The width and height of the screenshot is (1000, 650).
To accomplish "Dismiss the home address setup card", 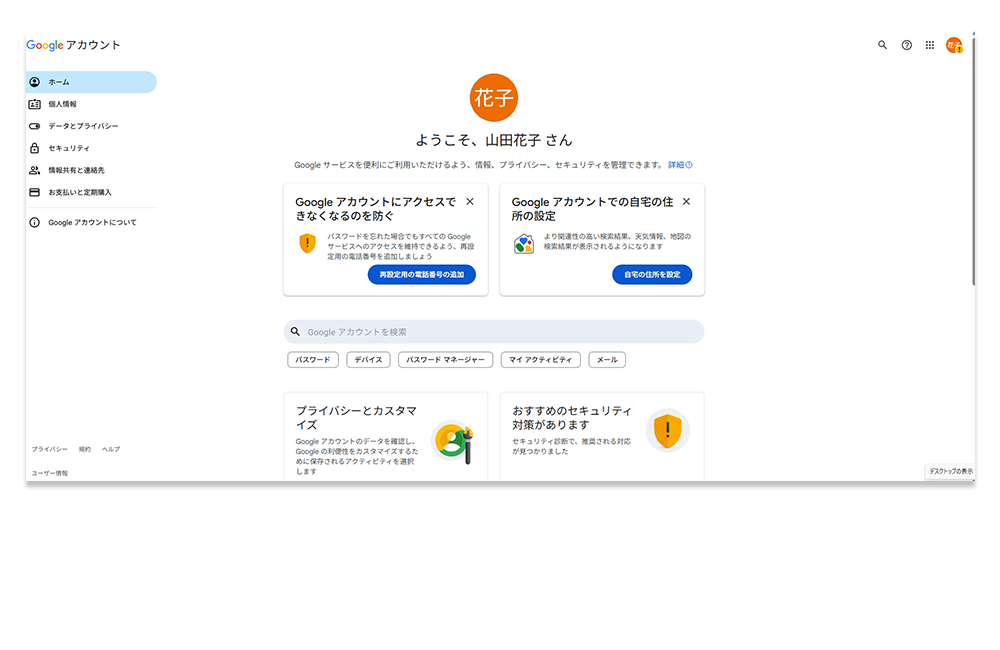I will [686, 202].
